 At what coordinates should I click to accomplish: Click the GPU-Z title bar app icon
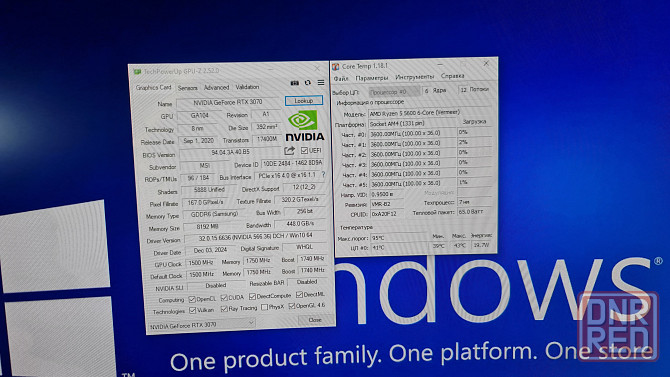(137, 72)
